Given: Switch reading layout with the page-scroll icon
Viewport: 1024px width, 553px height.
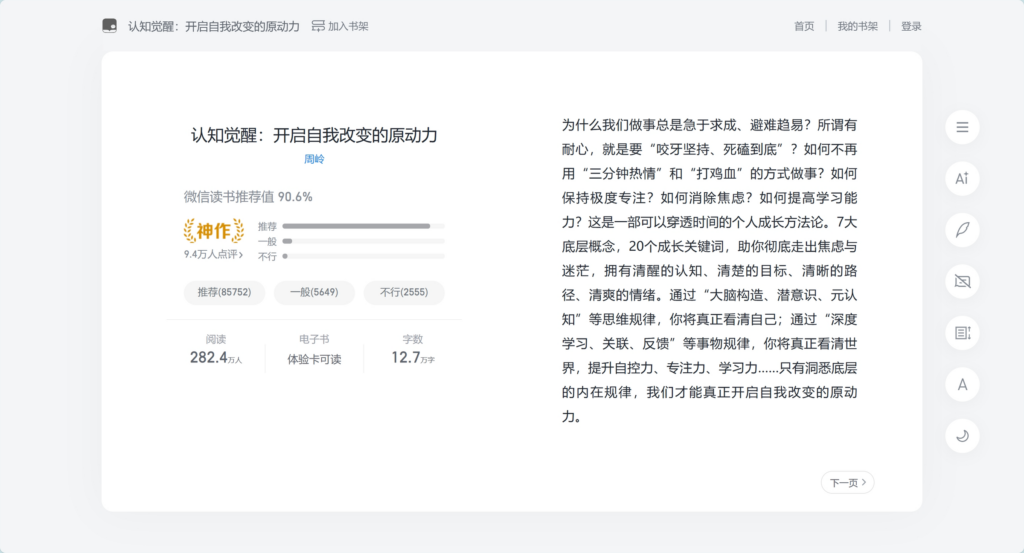Looking at the screenshot, I should point(962,333).
